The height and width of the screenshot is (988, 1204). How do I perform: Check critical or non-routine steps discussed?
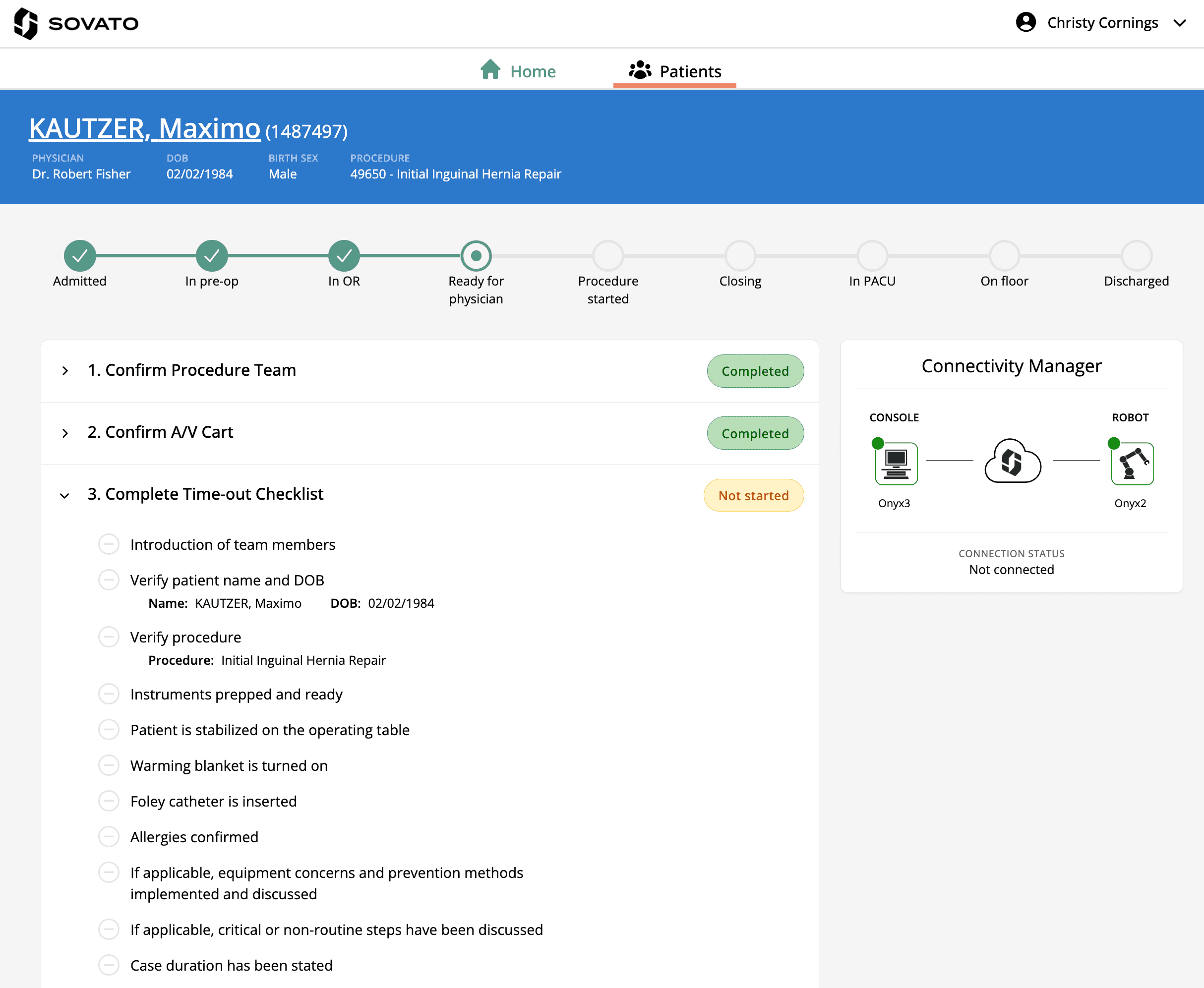(x=109, y=930)
